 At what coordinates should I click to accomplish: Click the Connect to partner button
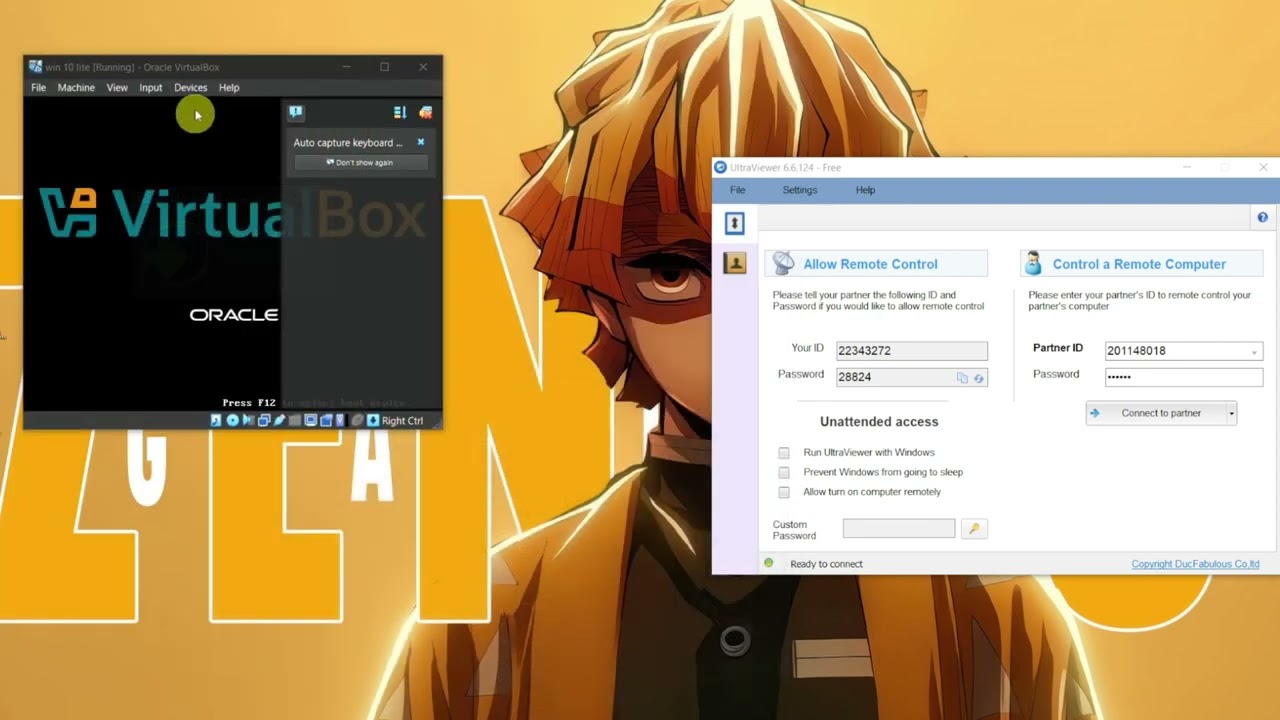click(x=1156, y=413)
